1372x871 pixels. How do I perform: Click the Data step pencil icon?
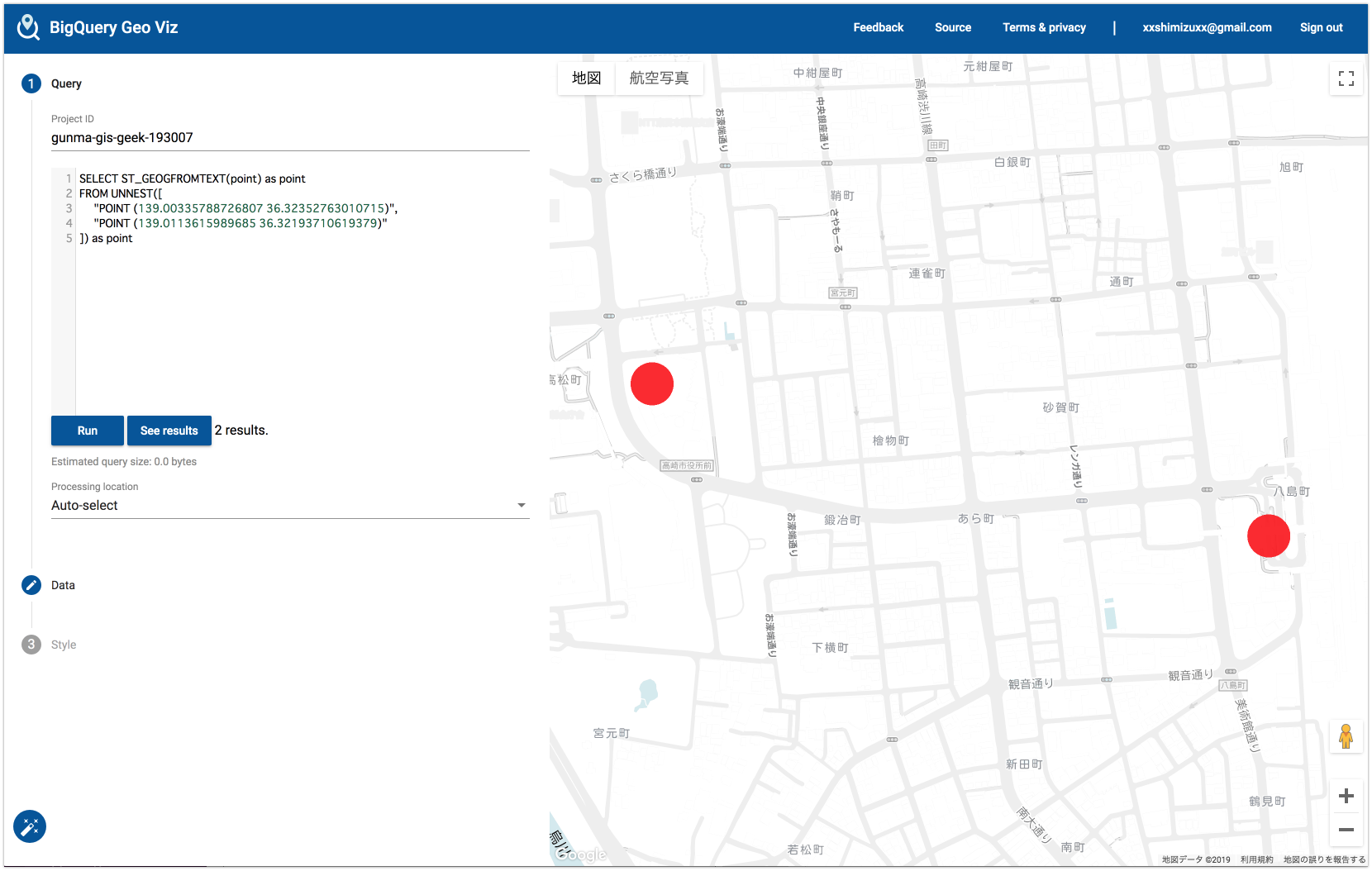(x=31, y=585)
